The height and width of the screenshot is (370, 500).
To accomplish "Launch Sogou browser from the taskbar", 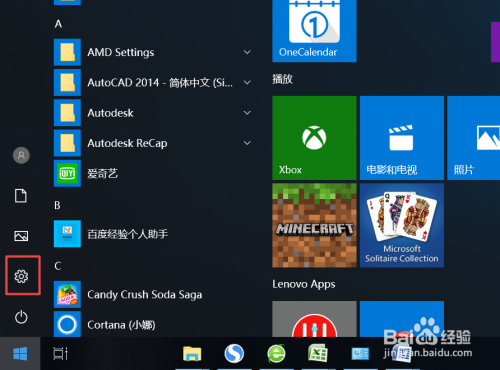I will tap(234, 354).
